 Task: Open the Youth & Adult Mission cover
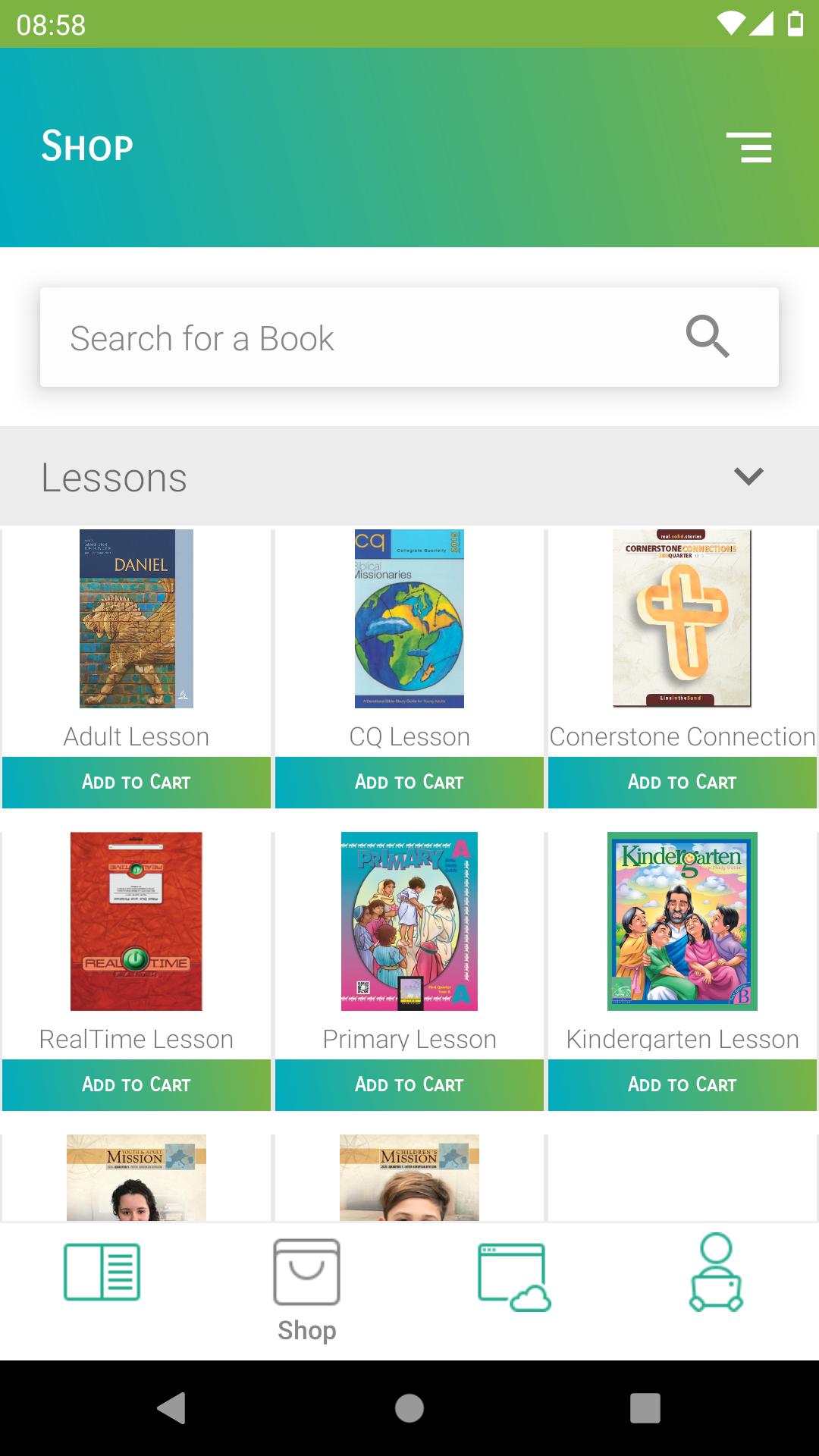coord(136,1178)
